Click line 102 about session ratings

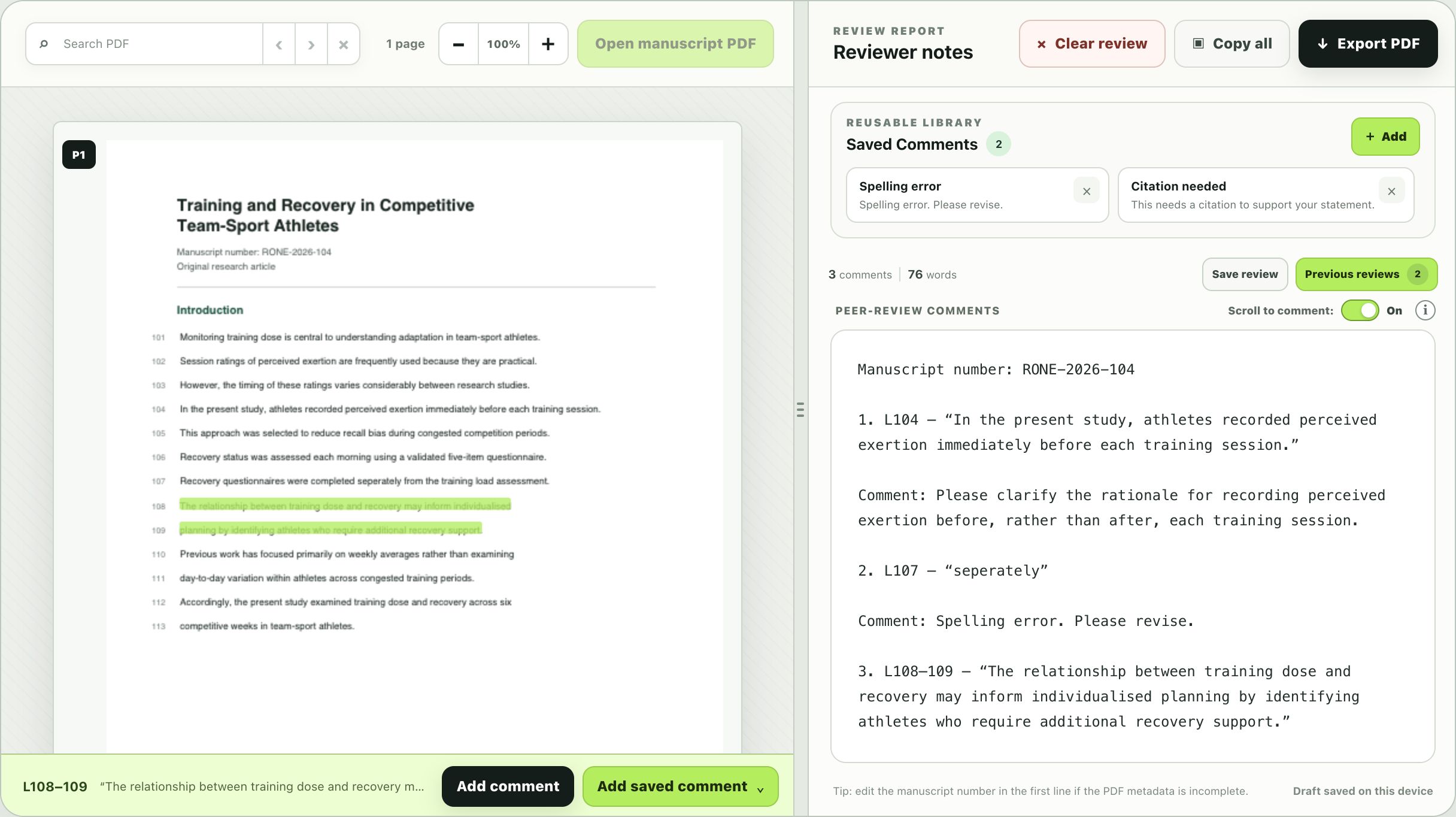[x=358, y=361]
